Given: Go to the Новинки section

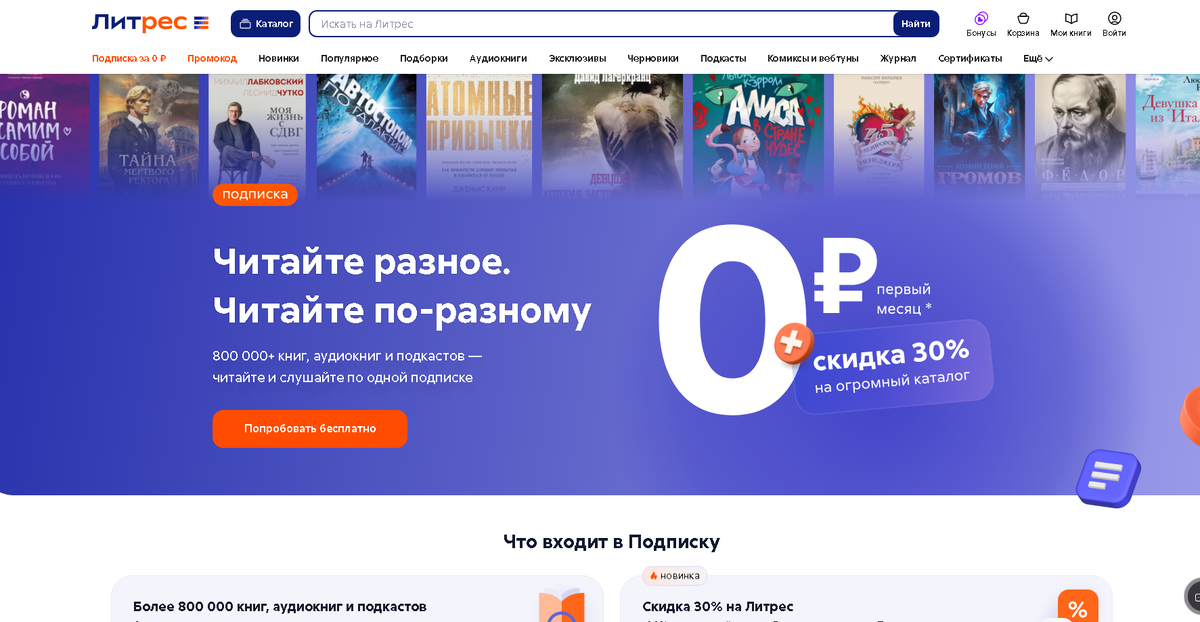Looking at the screenshot, I should (x=279, y=58).
